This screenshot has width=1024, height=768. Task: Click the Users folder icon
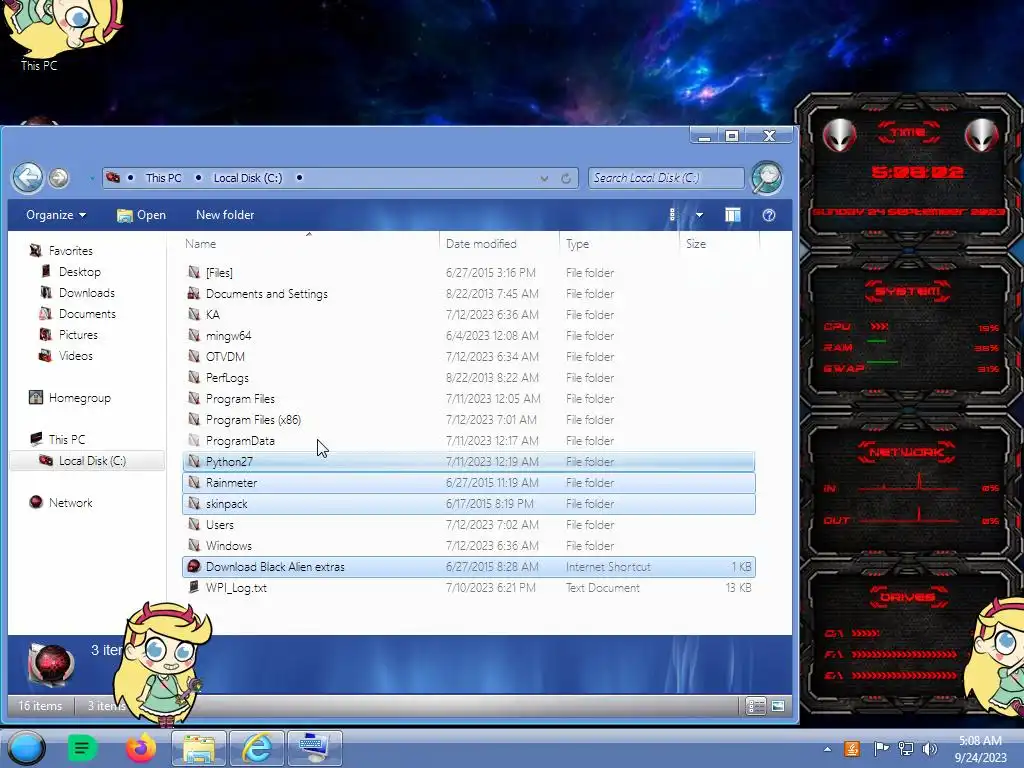(194, 524)
